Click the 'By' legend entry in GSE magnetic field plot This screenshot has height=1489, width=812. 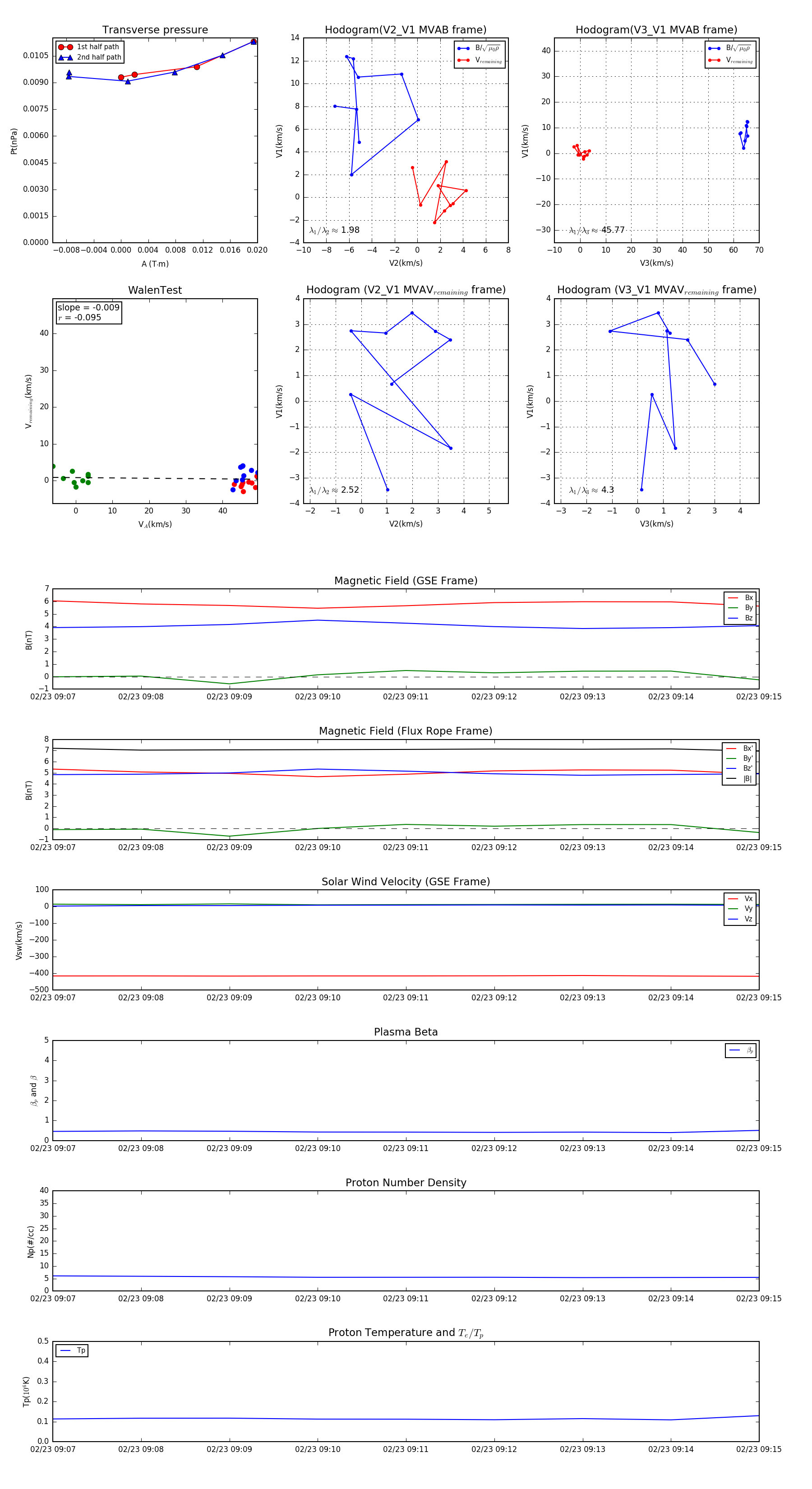point(740,607)
